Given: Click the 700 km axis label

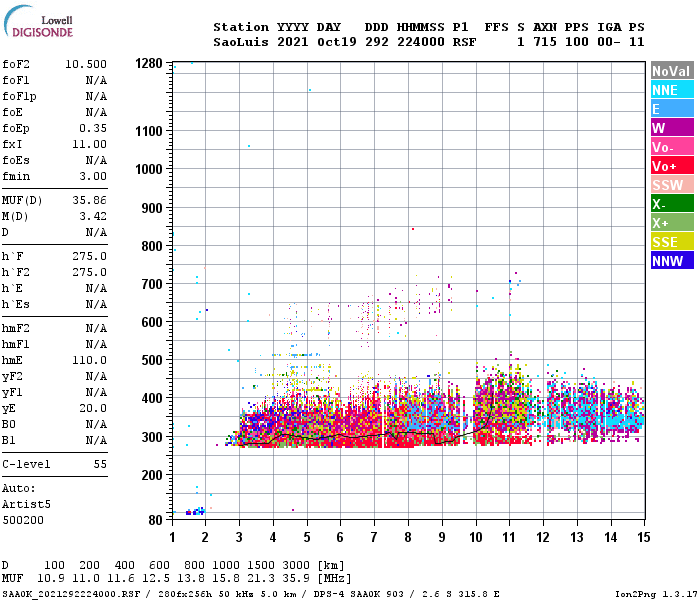Looking at the screenshot, I should click(x=152, y=284).
